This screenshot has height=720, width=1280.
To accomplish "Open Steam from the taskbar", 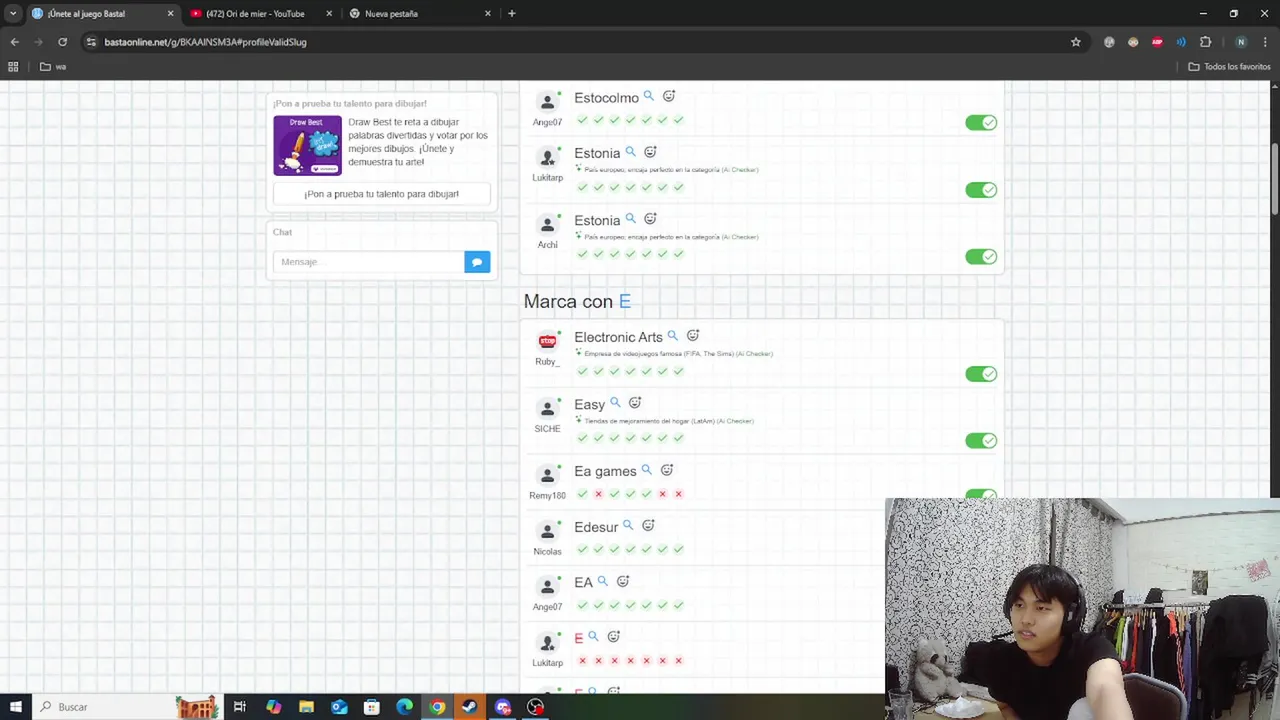I will pos(470,707).
